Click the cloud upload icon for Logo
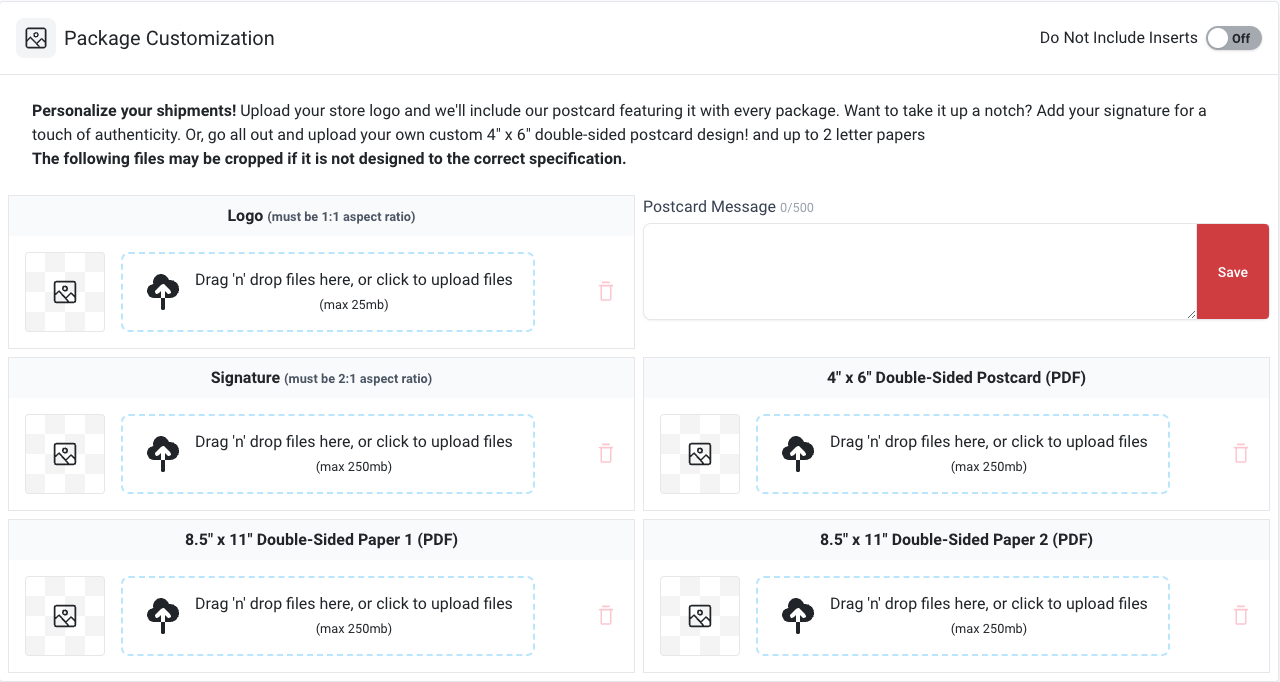This screenshot has height=682, width=1280. (163, 292)
